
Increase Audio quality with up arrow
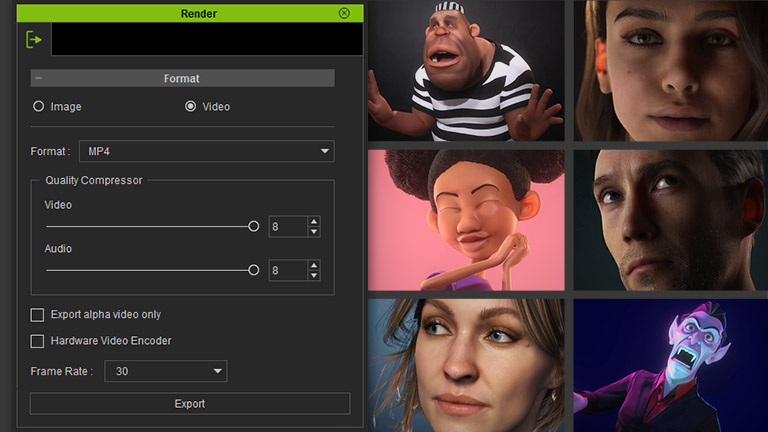pyautogui.click(x=314, y=265)
